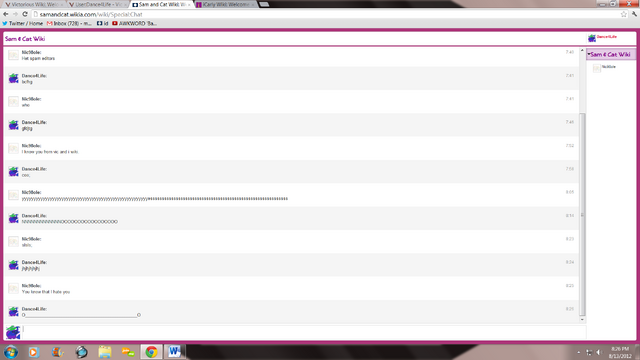Click Nic9ole's long 'yyyyy' message text

(x=155, y=199)
